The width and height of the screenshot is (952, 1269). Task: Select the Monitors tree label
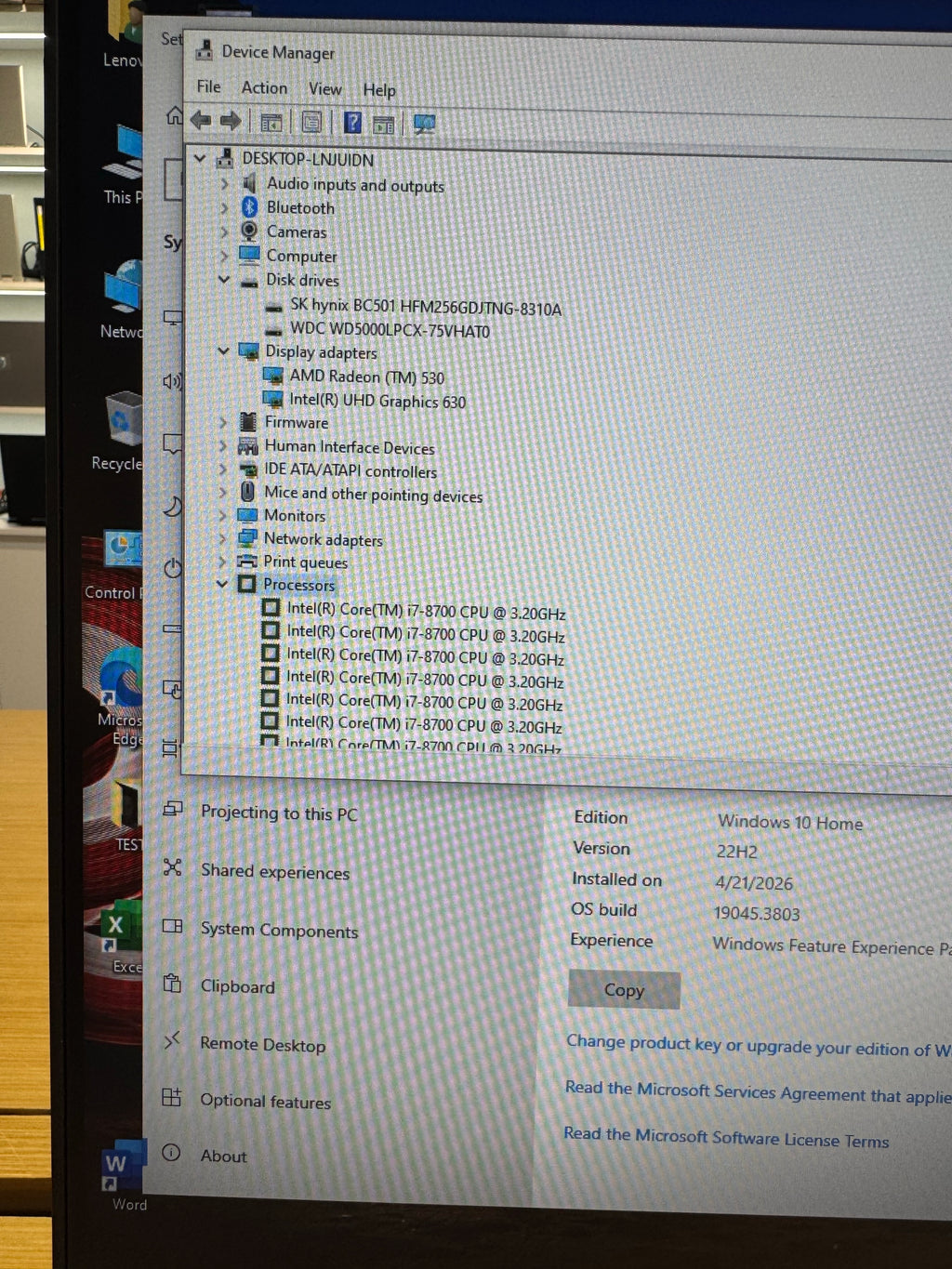click(295, 515)
